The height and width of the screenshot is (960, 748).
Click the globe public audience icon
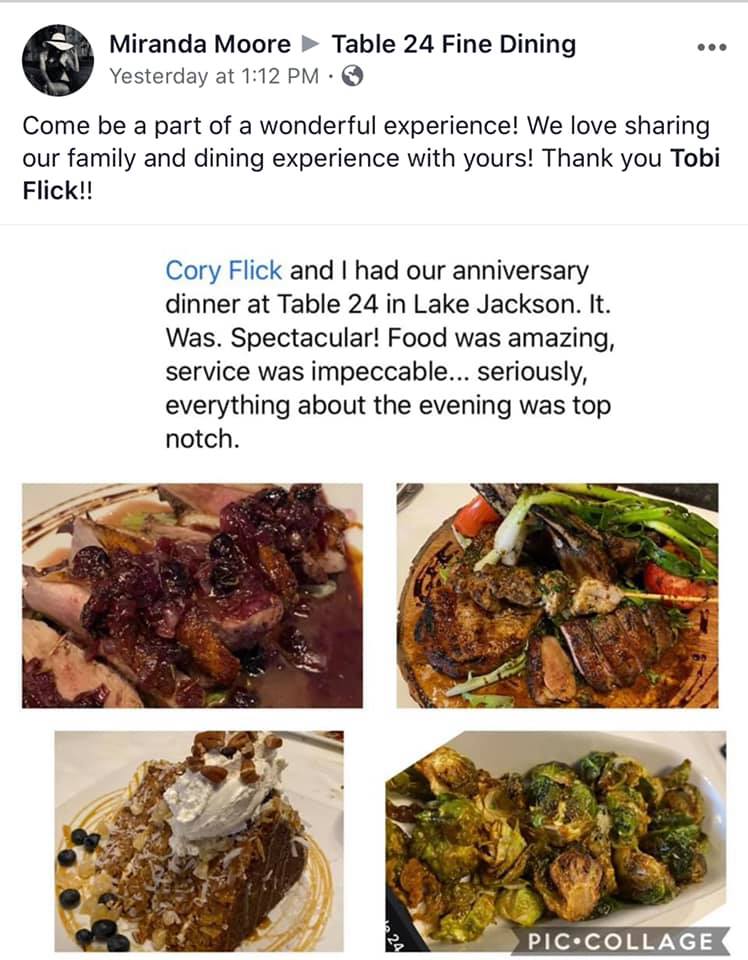click(352, 76)
